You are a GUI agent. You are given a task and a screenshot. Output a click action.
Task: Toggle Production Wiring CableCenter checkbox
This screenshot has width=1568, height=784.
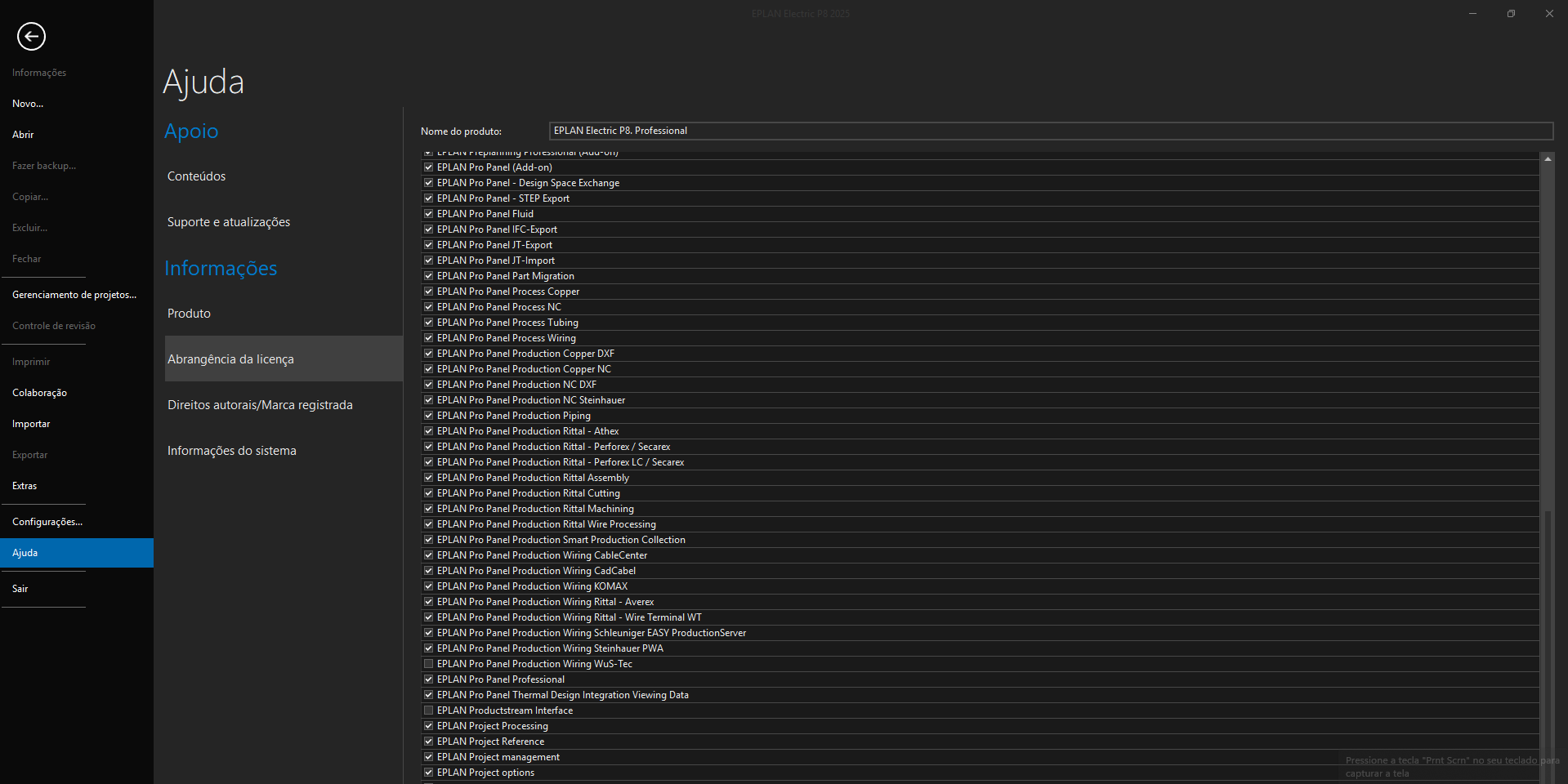[428, 555]
